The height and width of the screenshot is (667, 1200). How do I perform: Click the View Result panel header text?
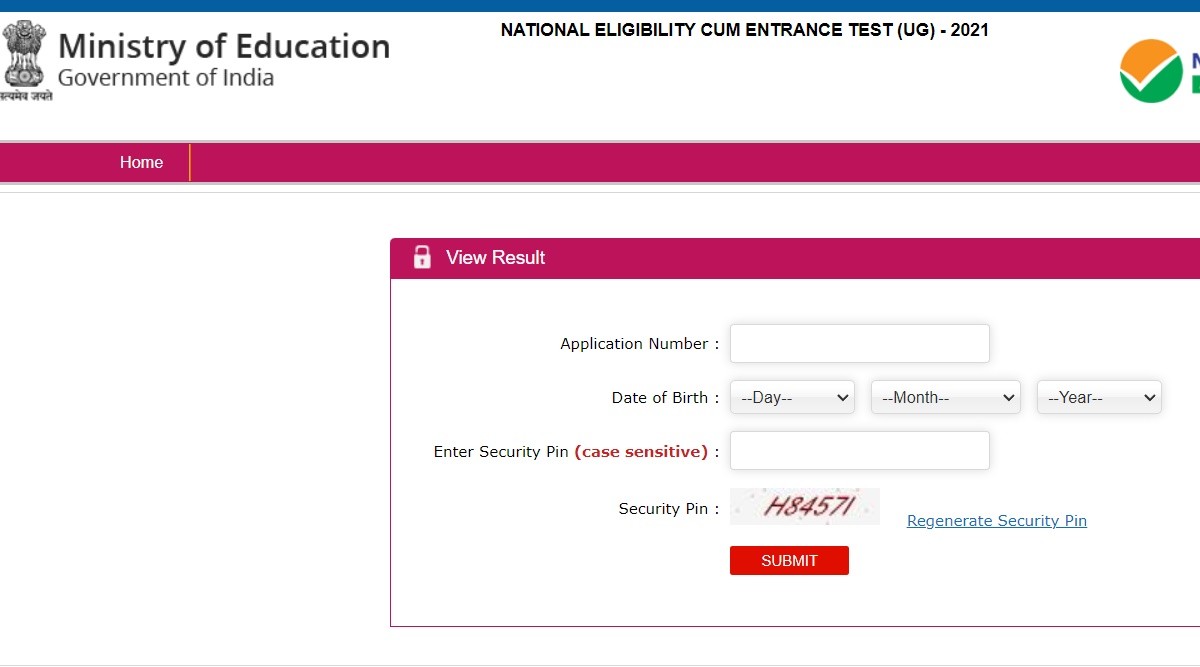coord(495,257)
